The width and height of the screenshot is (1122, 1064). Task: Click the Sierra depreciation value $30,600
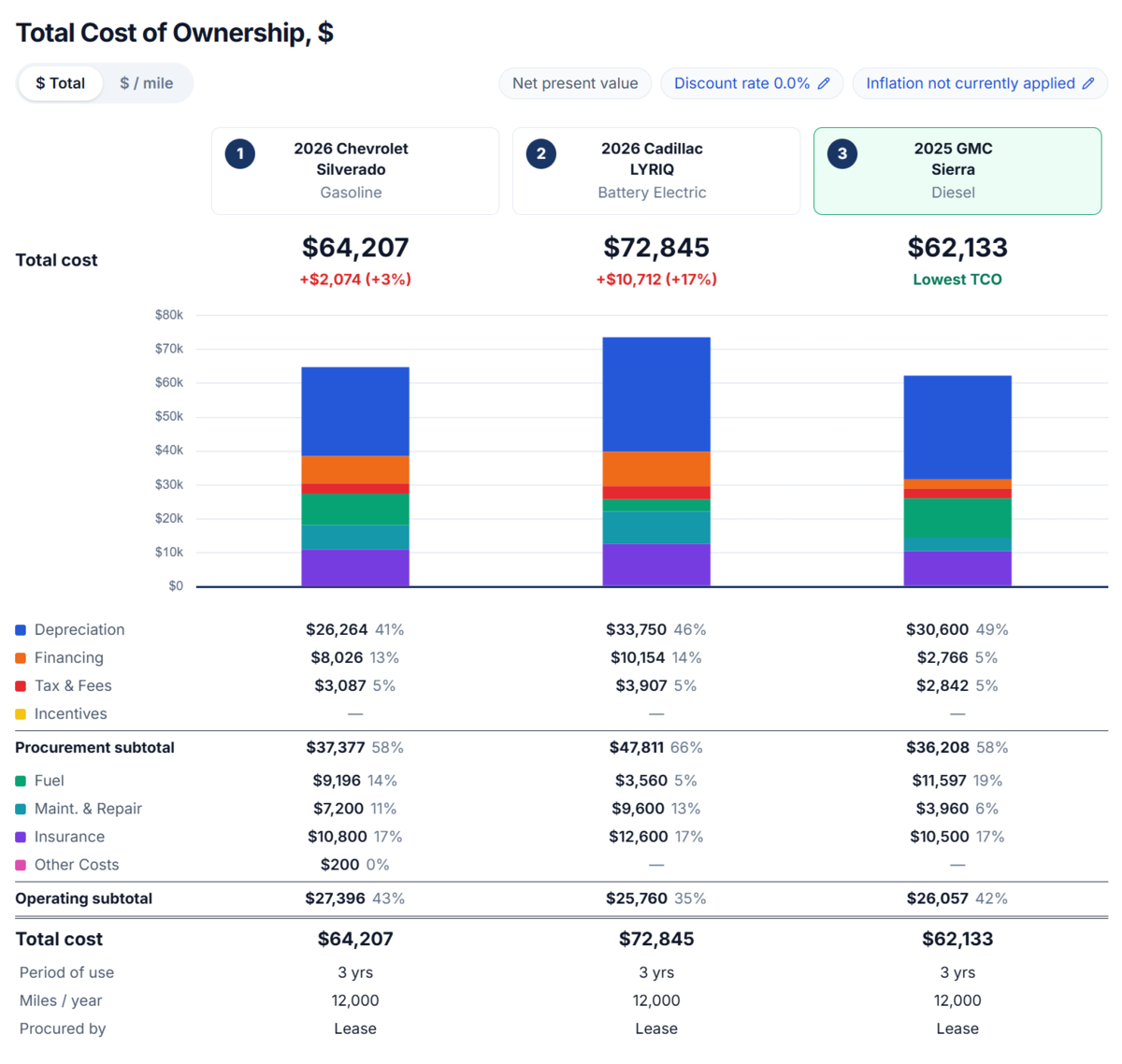click(x=937, y=630)
